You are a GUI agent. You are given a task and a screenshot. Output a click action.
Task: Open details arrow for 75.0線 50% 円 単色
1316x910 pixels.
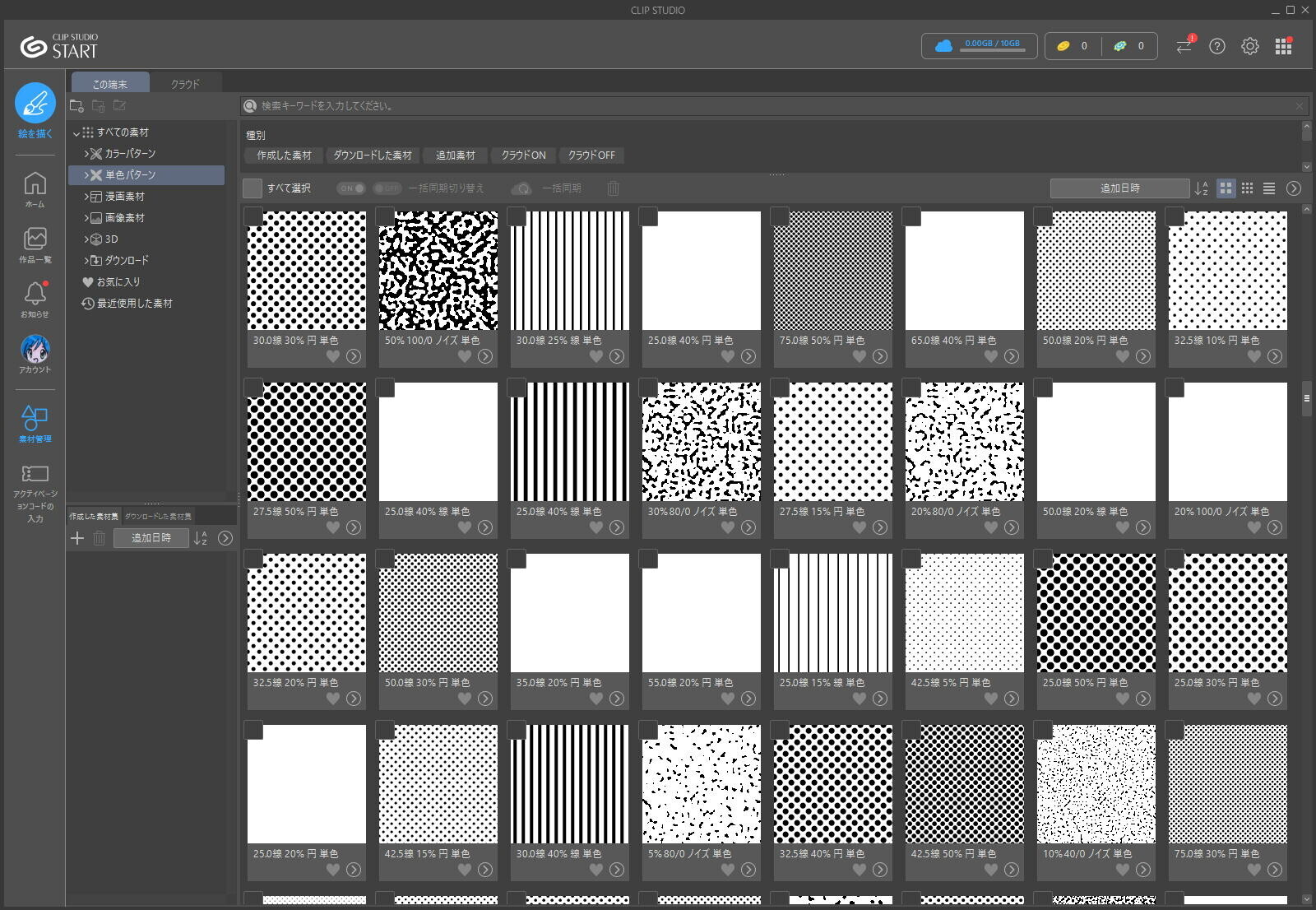tap(880, 356)
